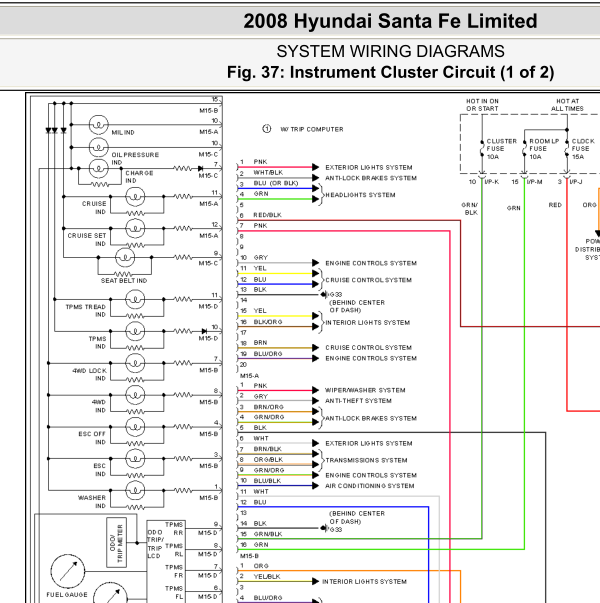The image size is (600, 603).
Task: Click the 'CLUSTER FUSE 10A' label
Action: click(x=502, y=149)
